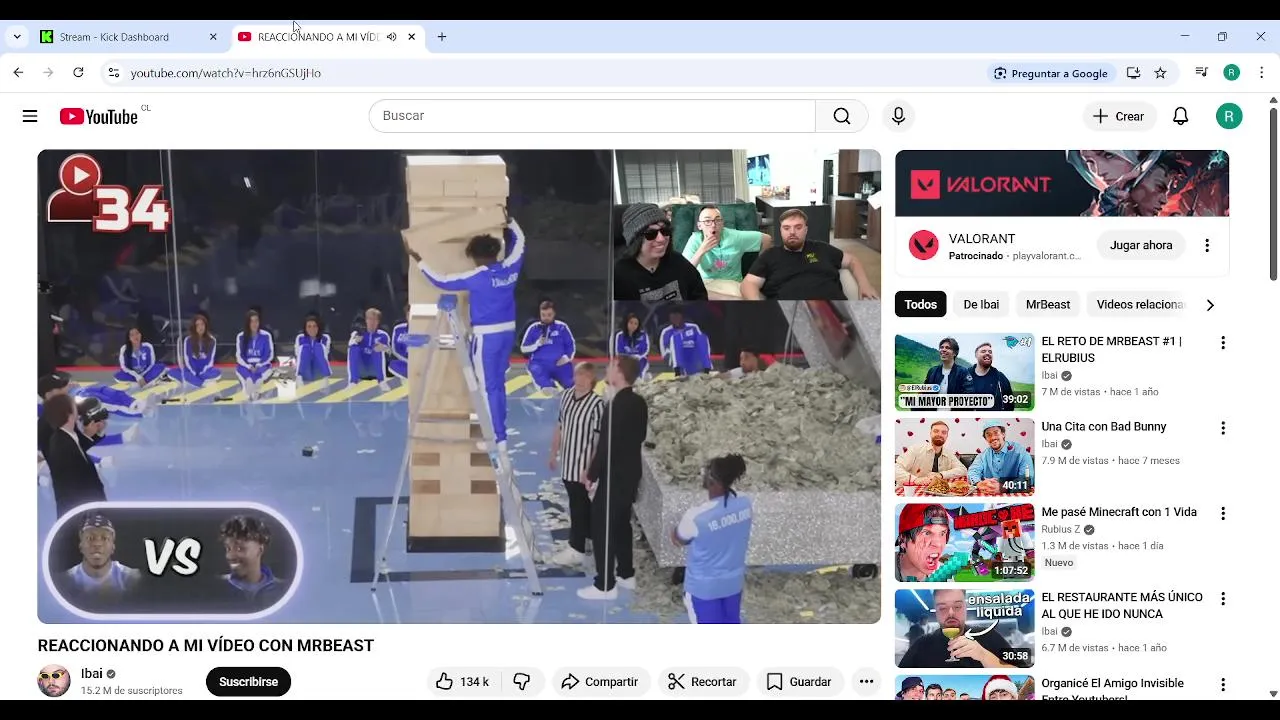
Task: Open Ibai's channel avatar under the video
Action: (54, 681)
